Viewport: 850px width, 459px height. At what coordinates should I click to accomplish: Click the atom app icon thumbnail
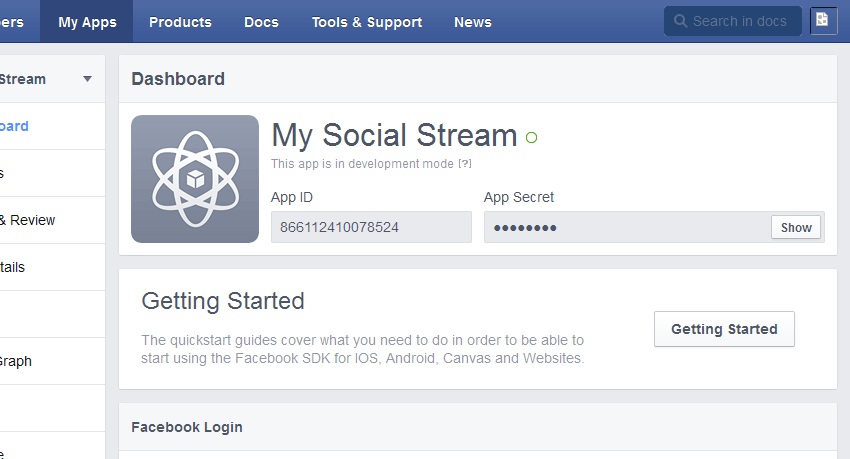pos(195,179)
